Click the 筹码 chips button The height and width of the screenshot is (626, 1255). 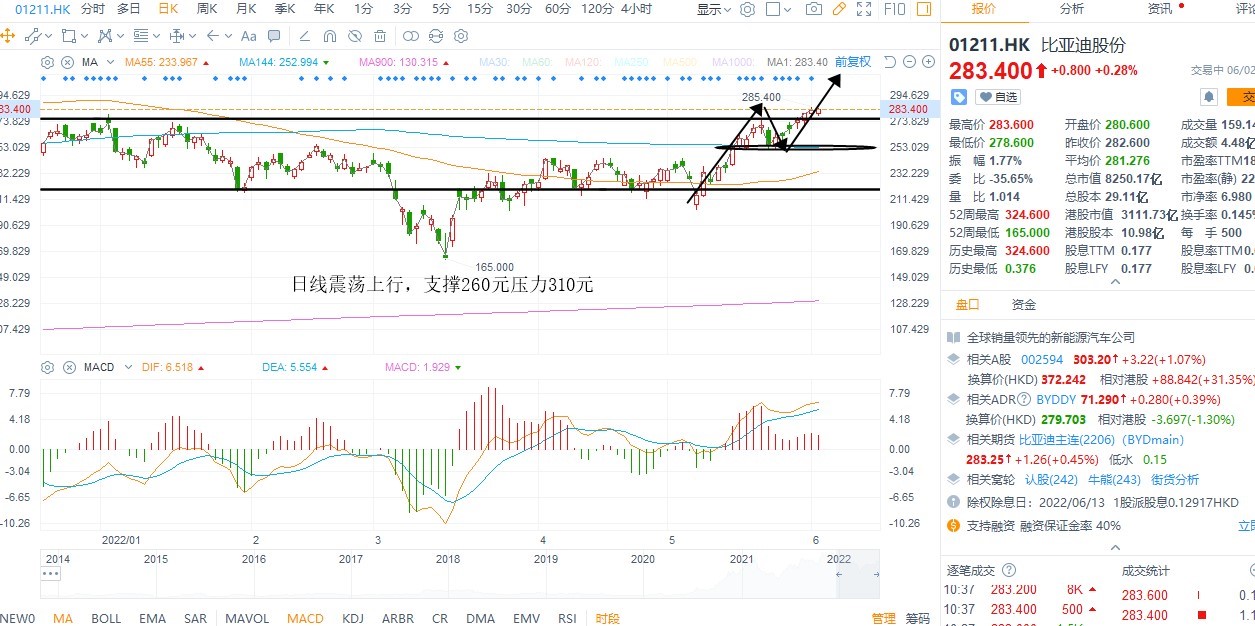[x=917, y=618]
